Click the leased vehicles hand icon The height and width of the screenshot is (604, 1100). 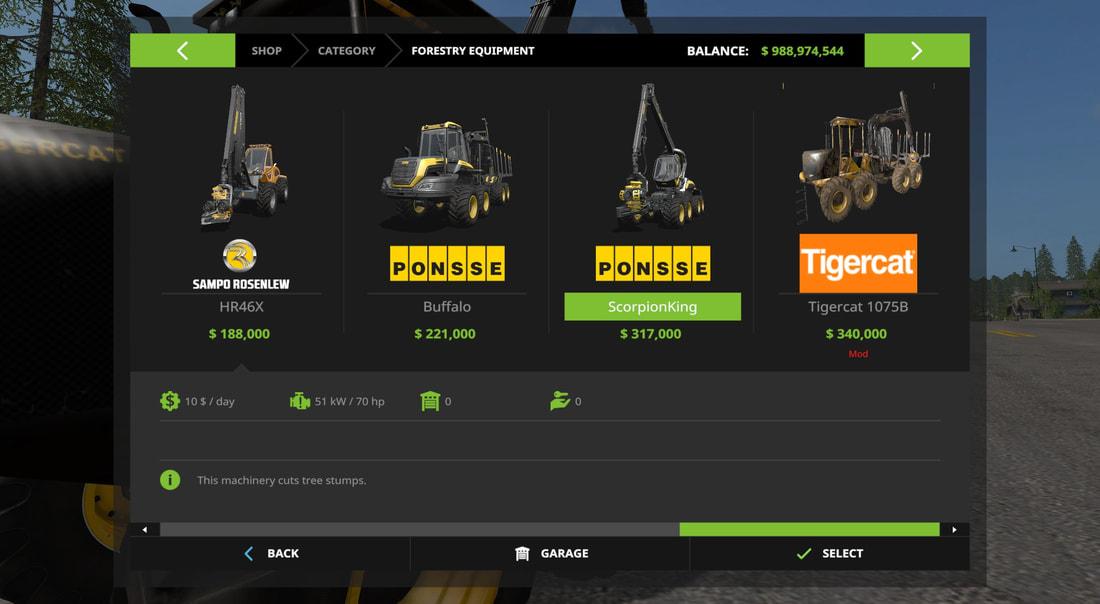(560, 401)
